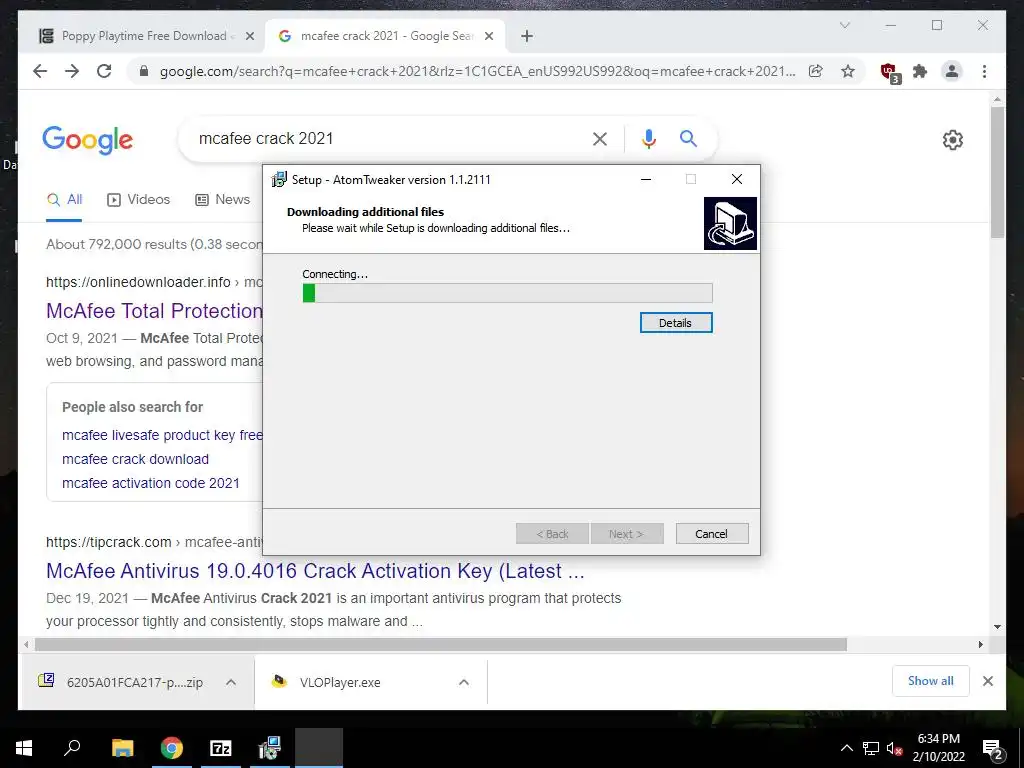
Task: Open McAfee Total Protection result link
Action: click(x=155, y=311)
